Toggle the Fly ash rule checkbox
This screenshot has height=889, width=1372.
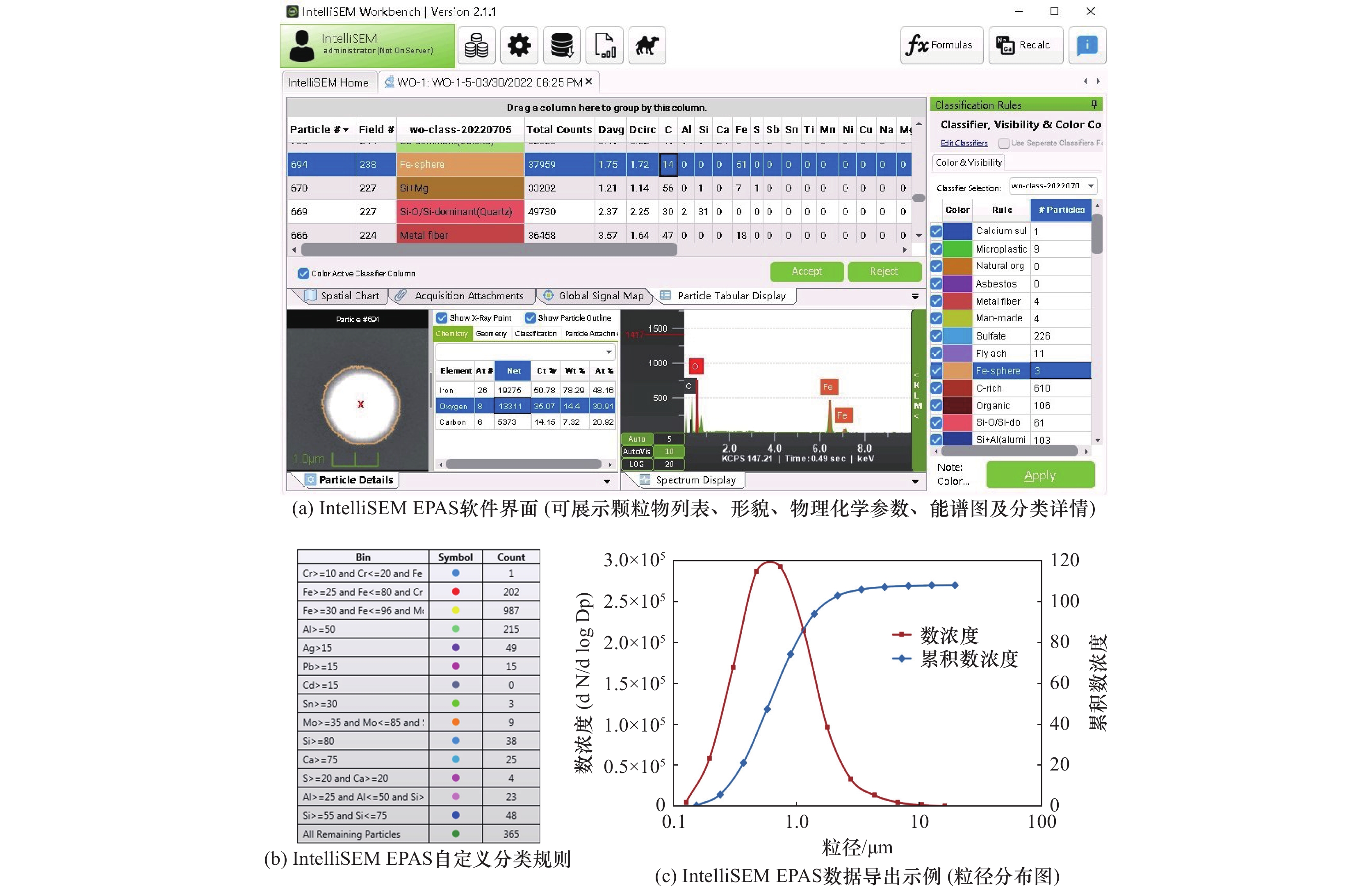936,353
